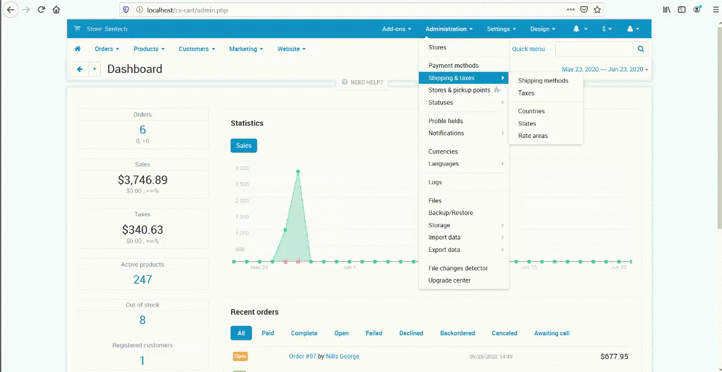Click the quick search input field

[594, 49]
